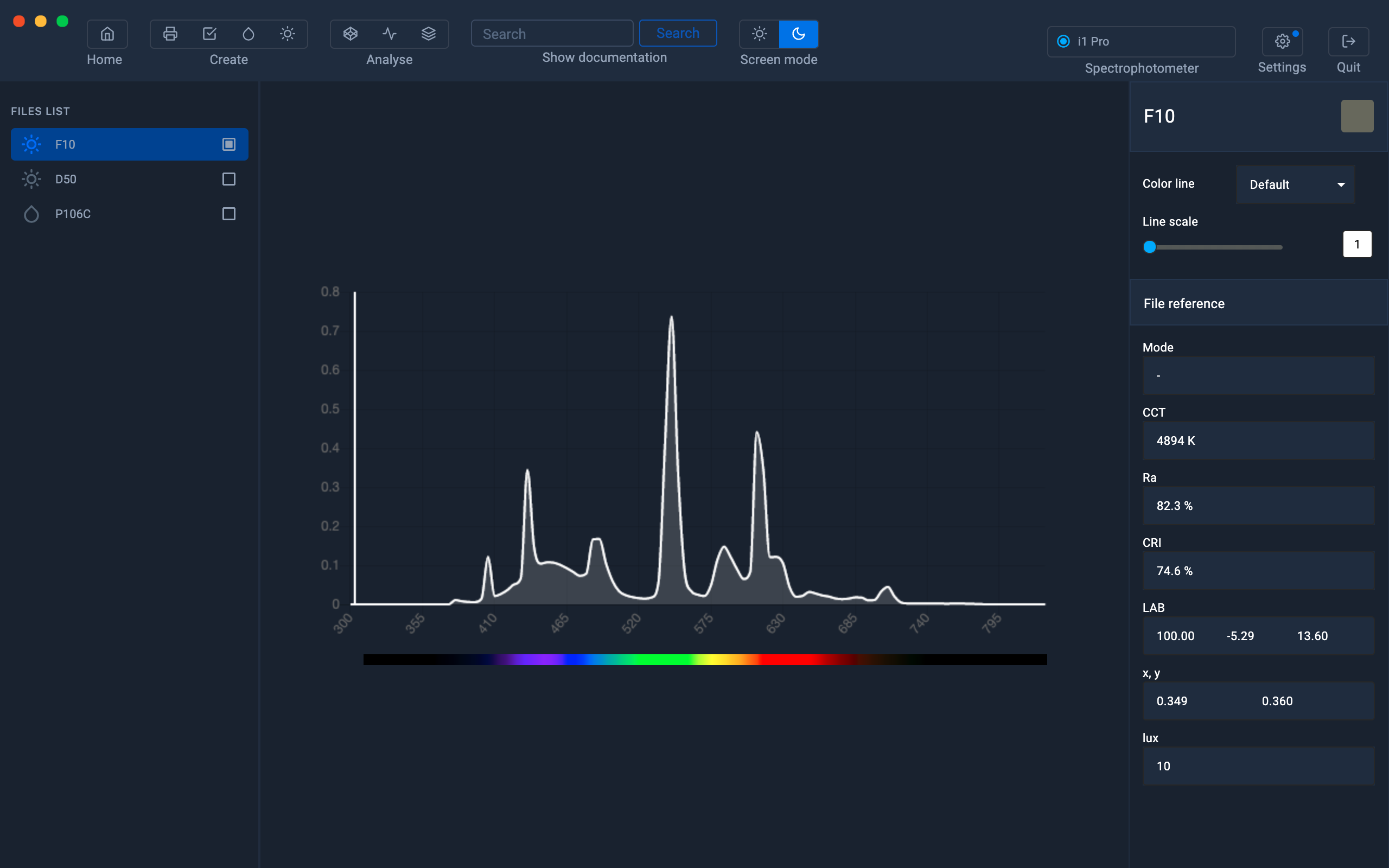Select F10 in the files list
The width and height of the screenshot is (1389, 868).
point(129,144)
